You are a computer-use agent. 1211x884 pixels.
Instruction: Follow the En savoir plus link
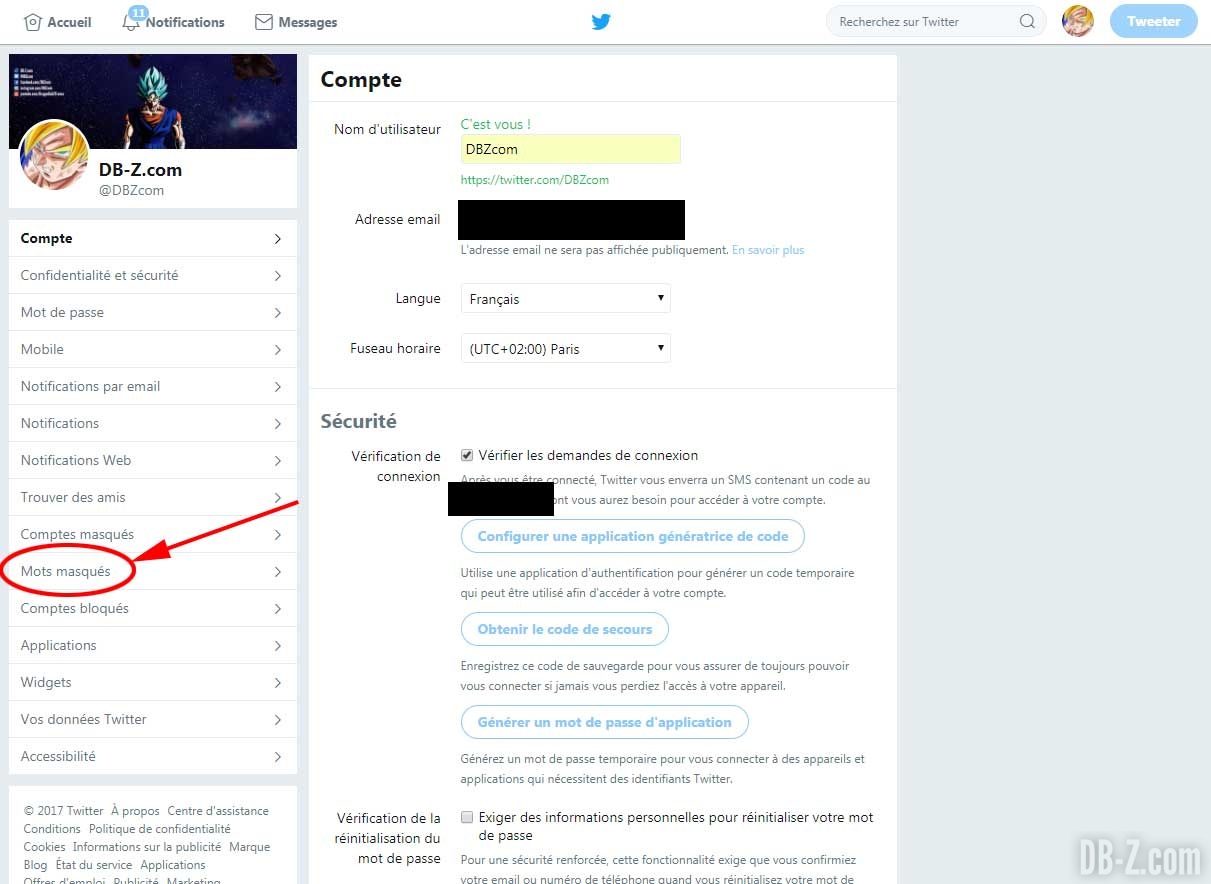click(x=768, y=250)
